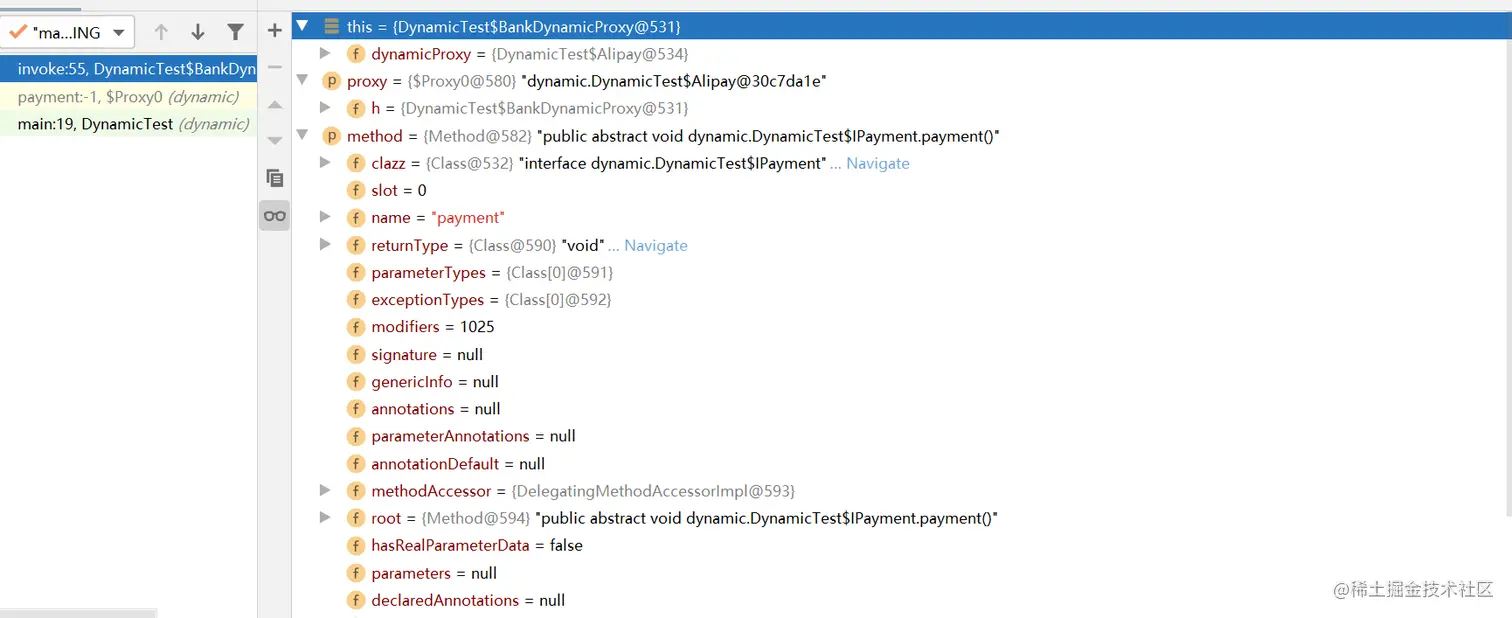Select stack frame payment:-1, $Proxy0
1512x618 pixels.
[129, 97]
